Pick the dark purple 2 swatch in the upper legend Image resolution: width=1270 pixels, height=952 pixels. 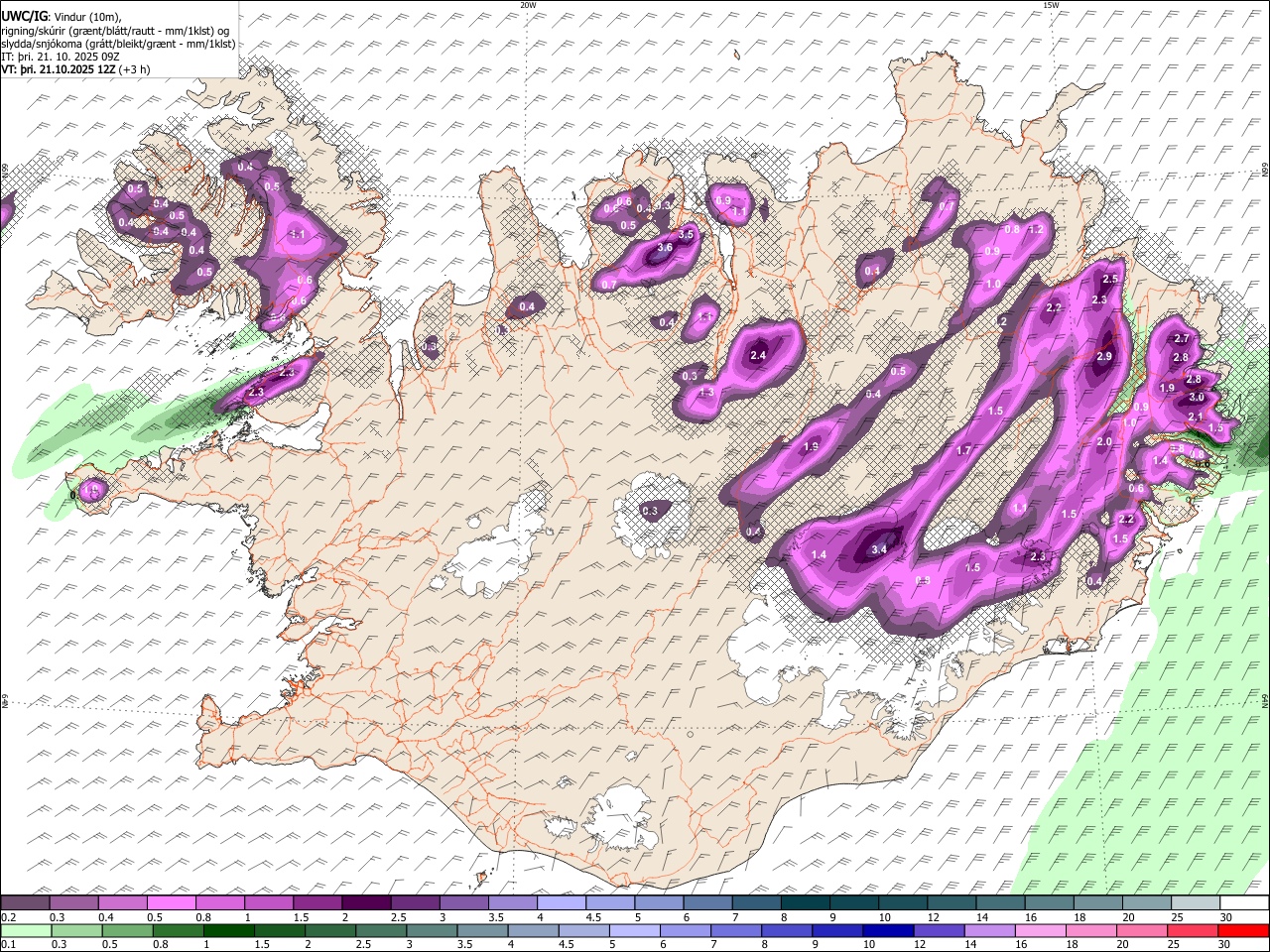pyautogui.click(x=366, y=903)
